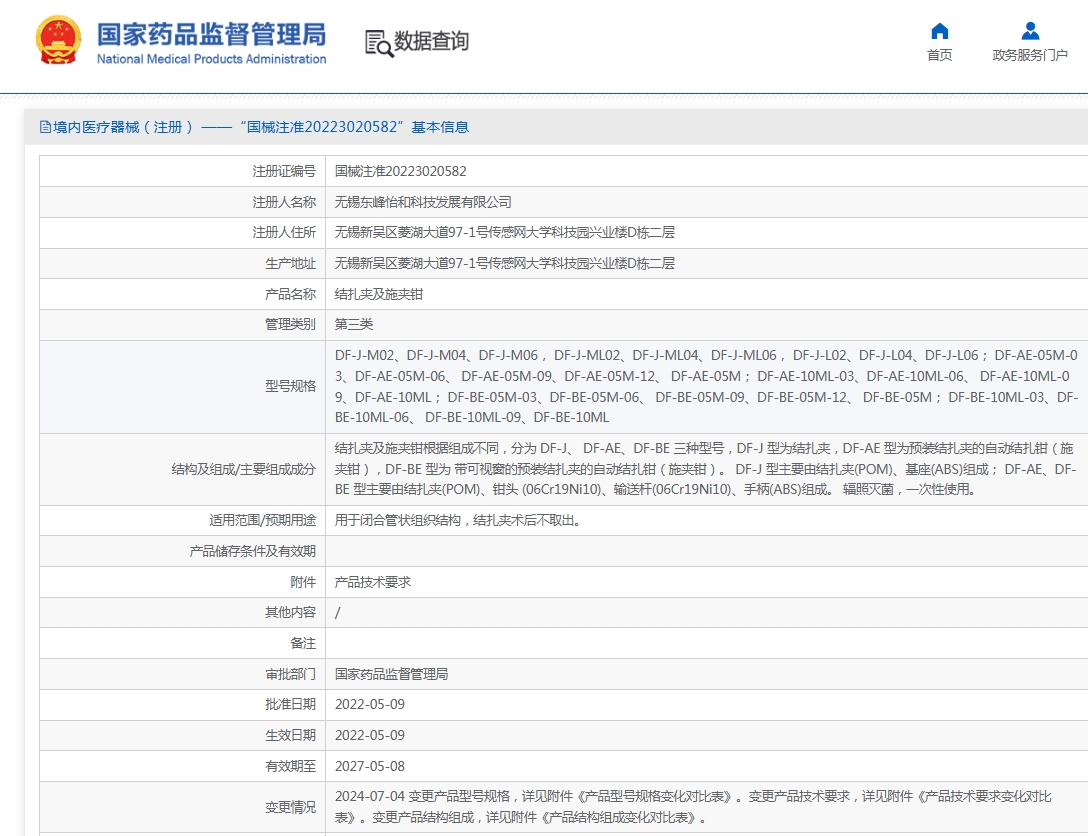The height and width of the screenshot is (836, 1088).
Task: Go to 首页 text link
Action: tap(940, 55)
